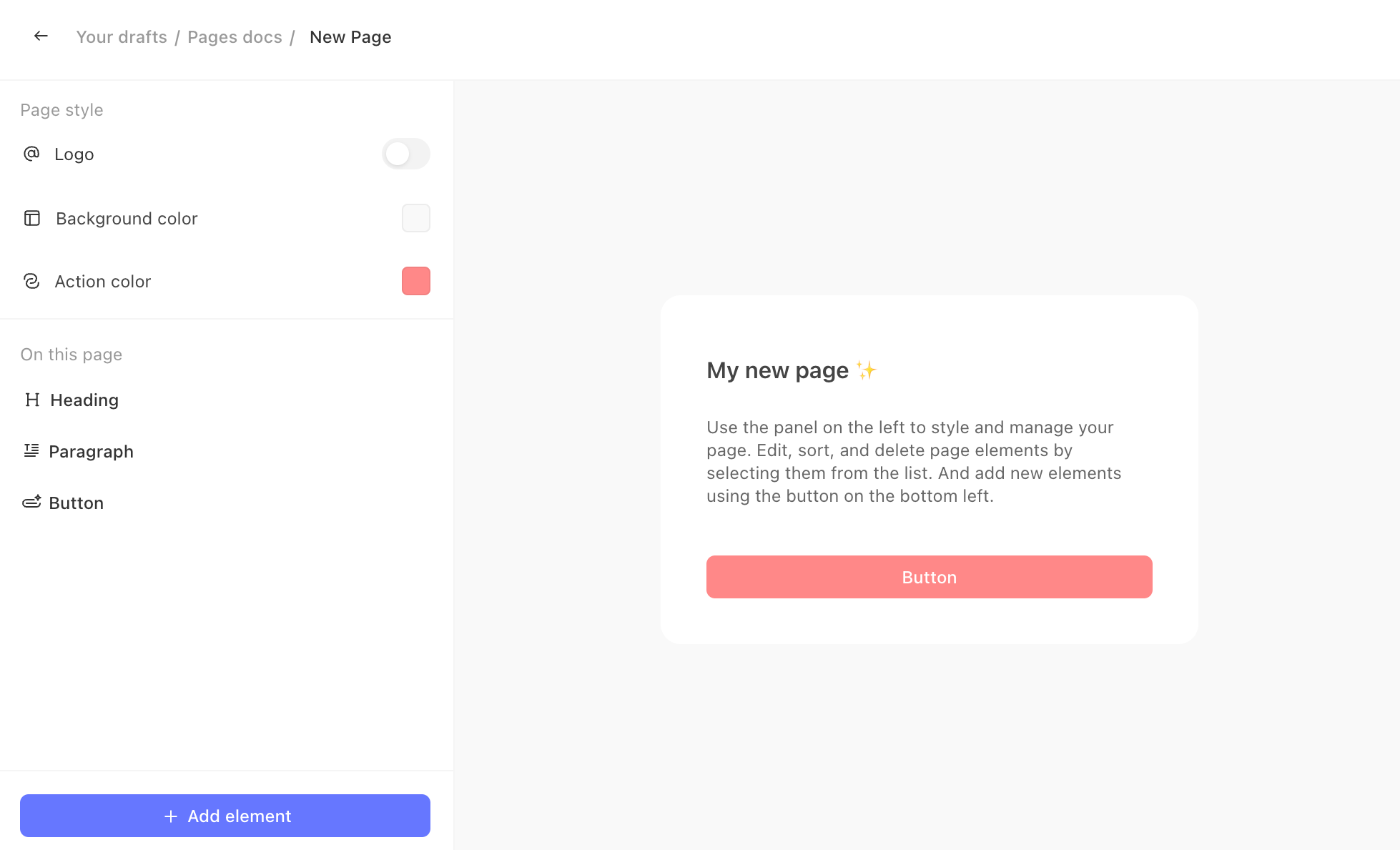
Task: Click the Add element button
Action: click(x=225, y=816)
